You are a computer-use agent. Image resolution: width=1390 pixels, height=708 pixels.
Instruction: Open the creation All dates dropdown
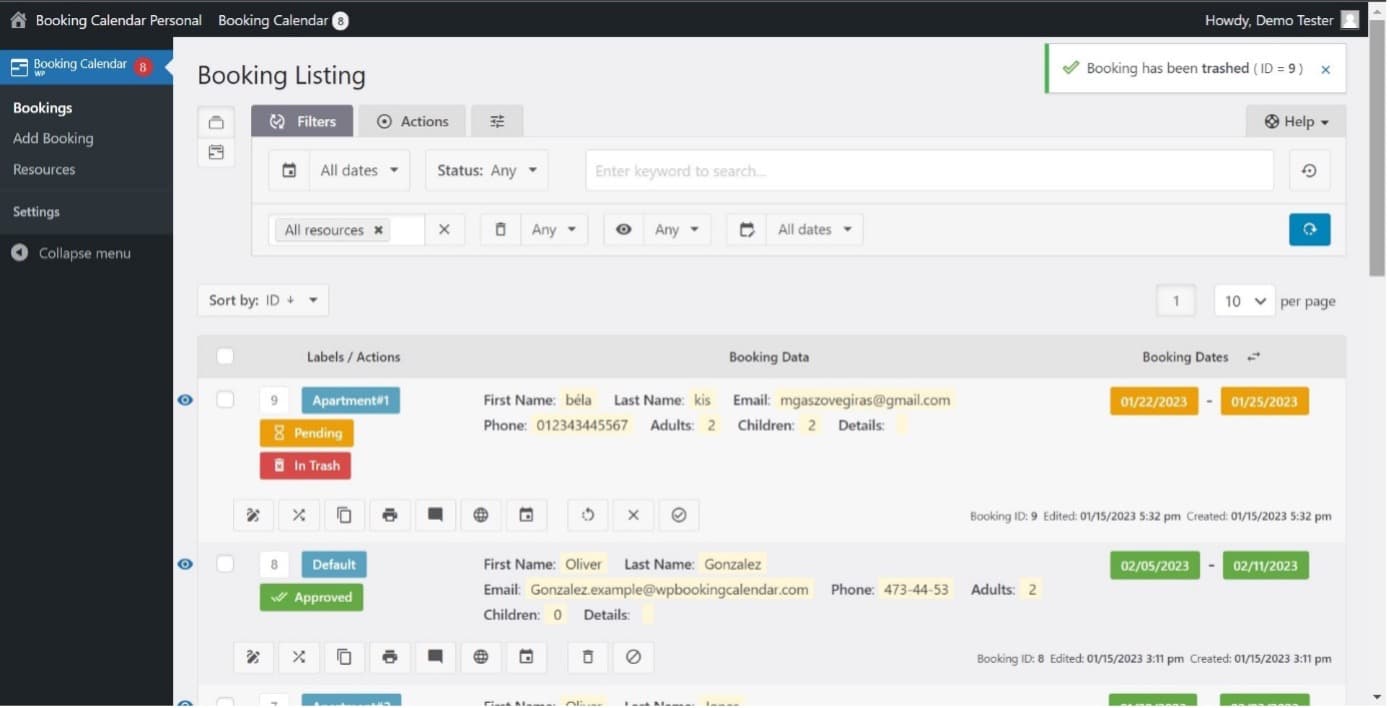pyautogui.click(x=814, y=230)
